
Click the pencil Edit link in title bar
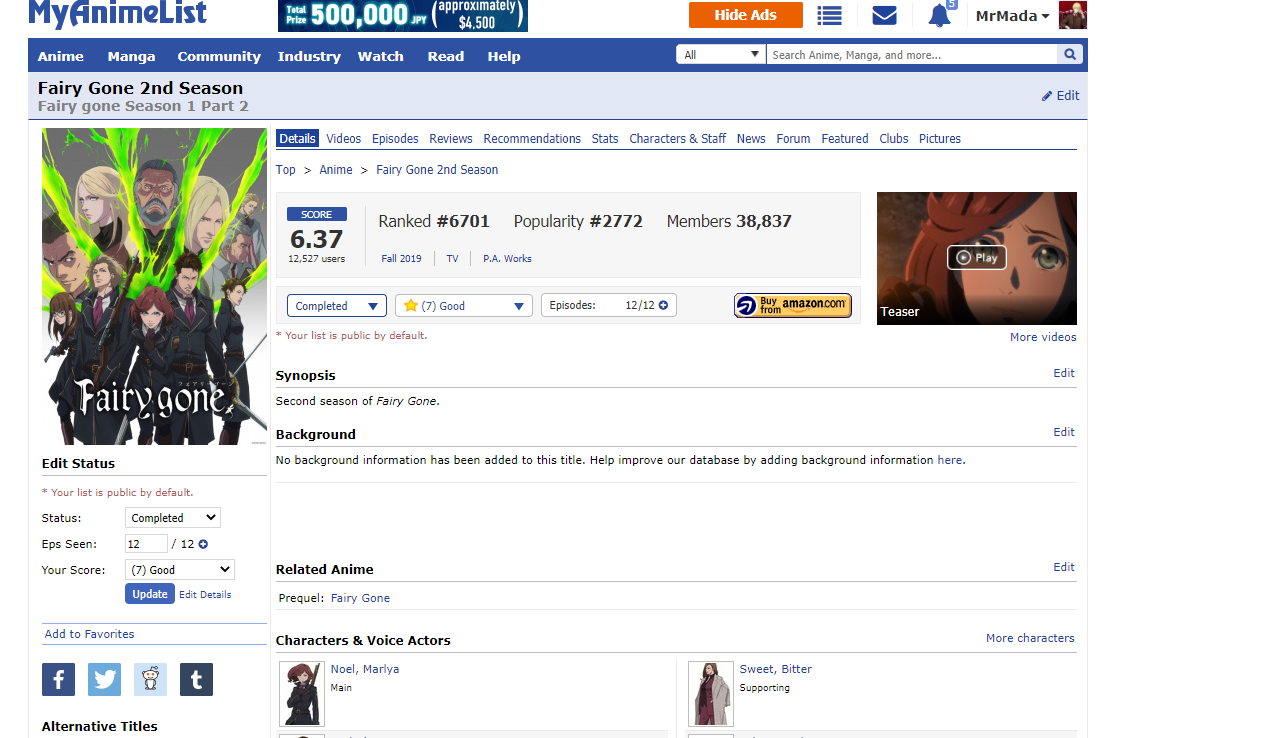click(x=1060, y=96)
